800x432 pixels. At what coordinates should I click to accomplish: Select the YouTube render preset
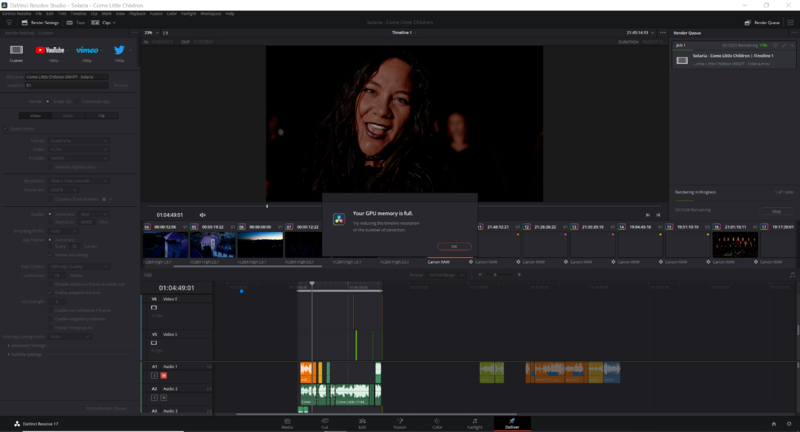pos(48,49)
